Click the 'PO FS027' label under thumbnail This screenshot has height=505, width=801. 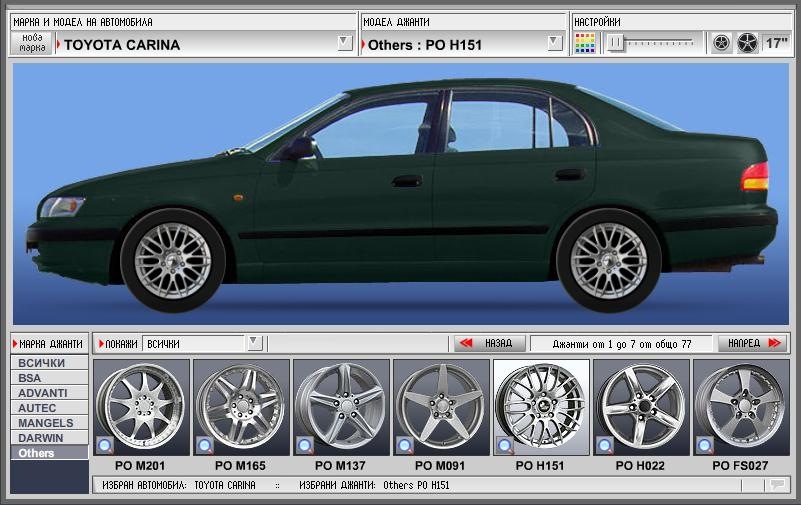point(740,466)
